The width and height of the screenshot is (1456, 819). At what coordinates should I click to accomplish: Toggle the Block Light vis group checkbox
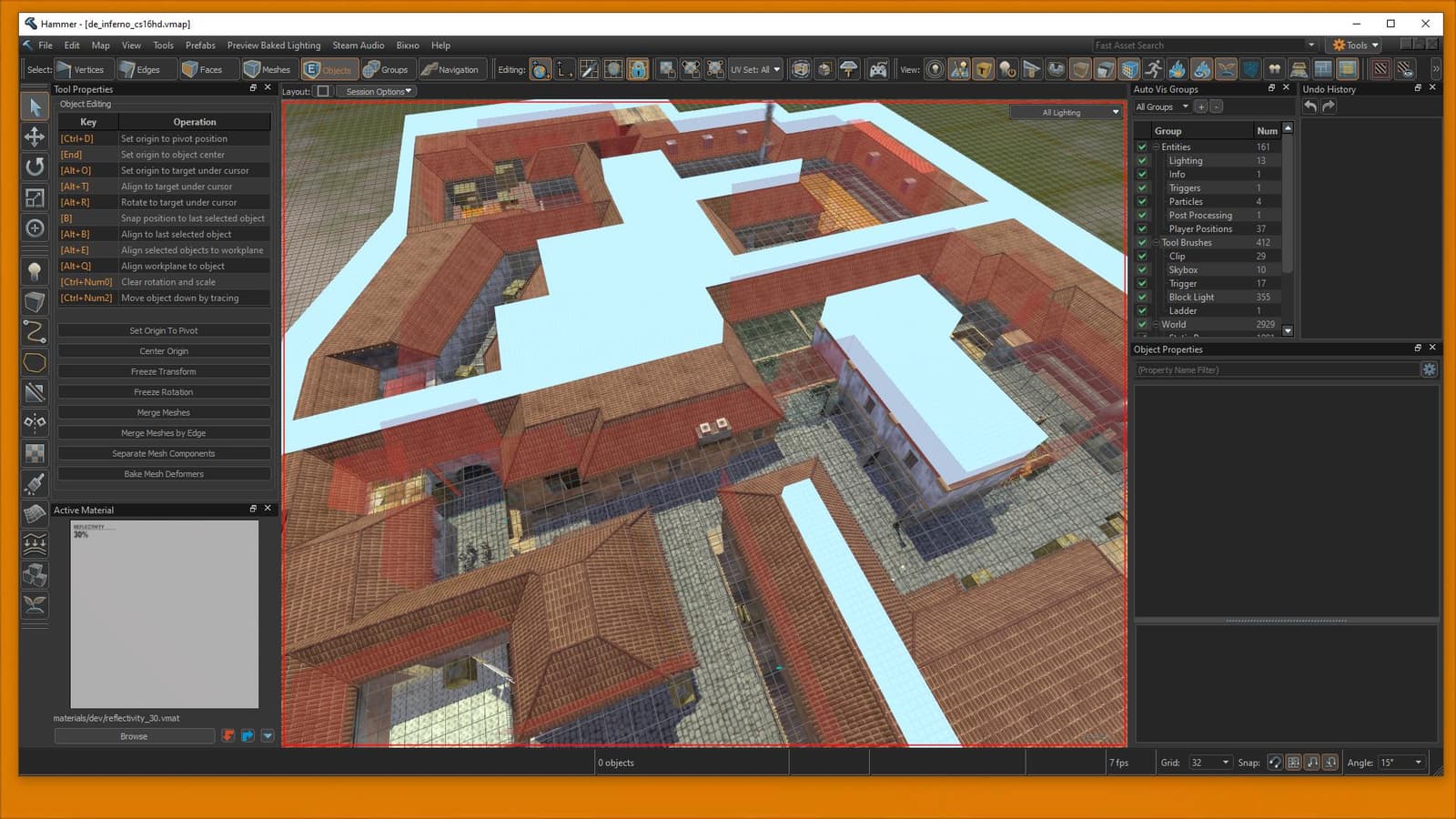1142,297
